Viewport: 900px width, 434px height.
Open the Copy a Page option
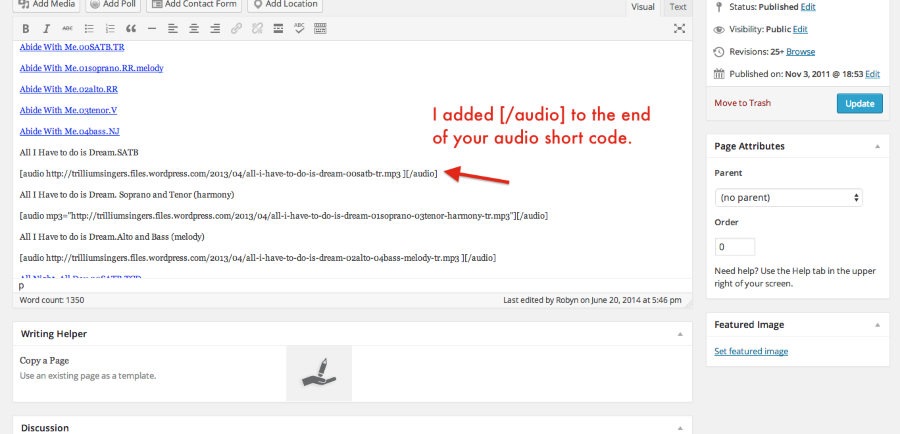pos(44,361)
